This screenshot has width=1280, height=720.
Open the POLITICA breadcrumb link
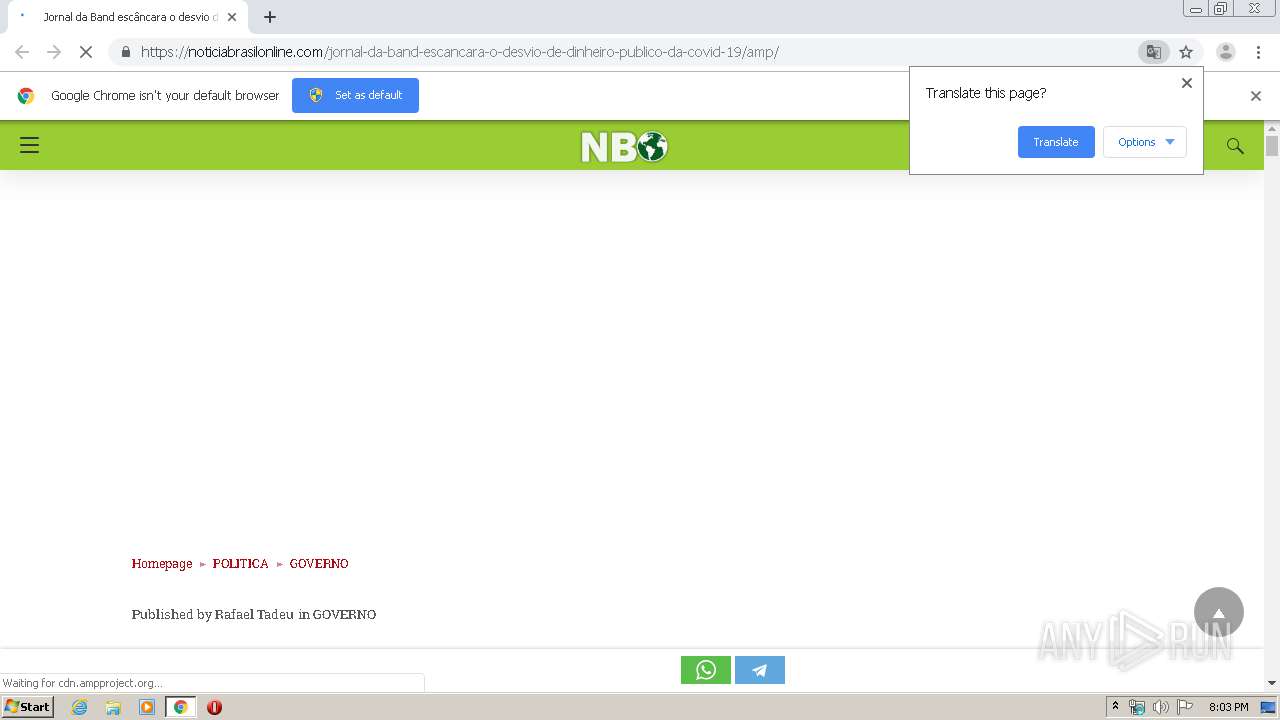pyautogui.click(x=240, y=564)
